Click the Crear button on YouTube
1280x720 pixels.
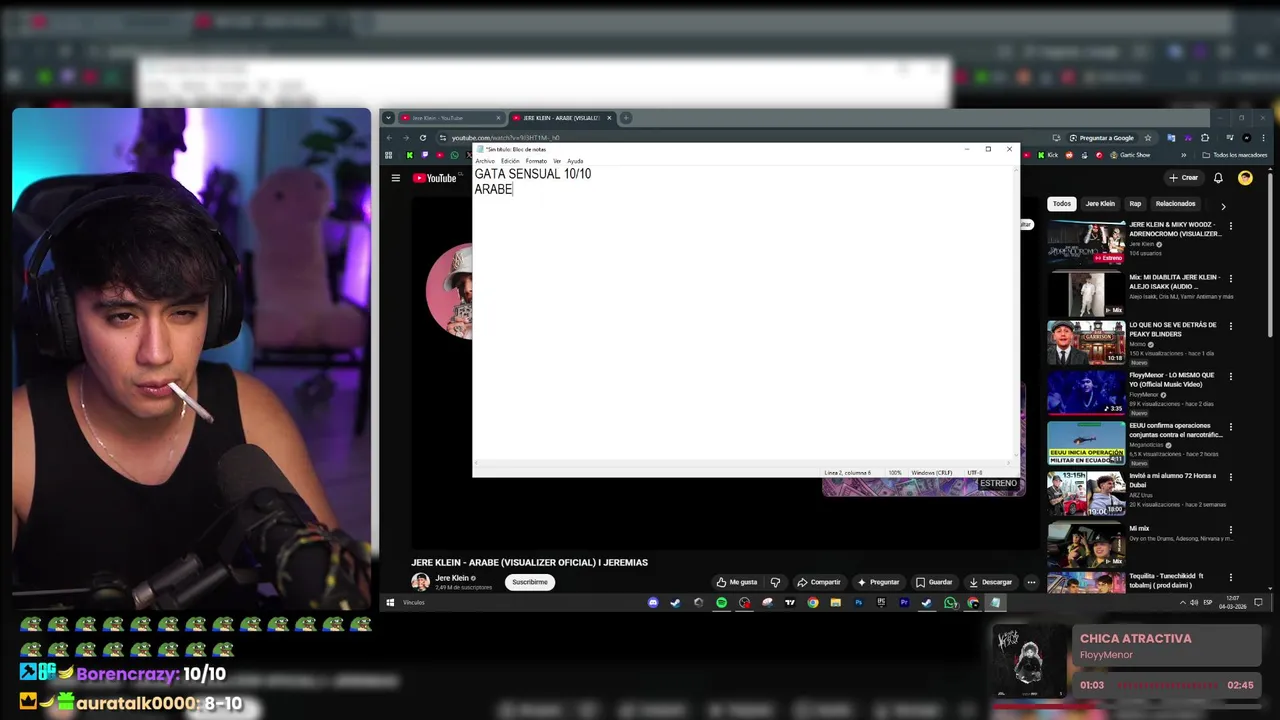coord(1183,178)
